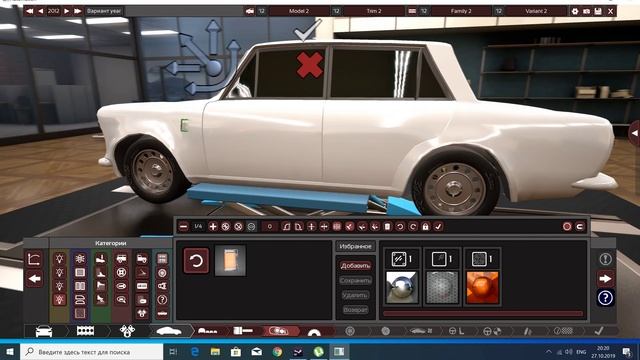Select the perforated mesh material swatch
The image size is (640, 360).
(x=442, y=287)
